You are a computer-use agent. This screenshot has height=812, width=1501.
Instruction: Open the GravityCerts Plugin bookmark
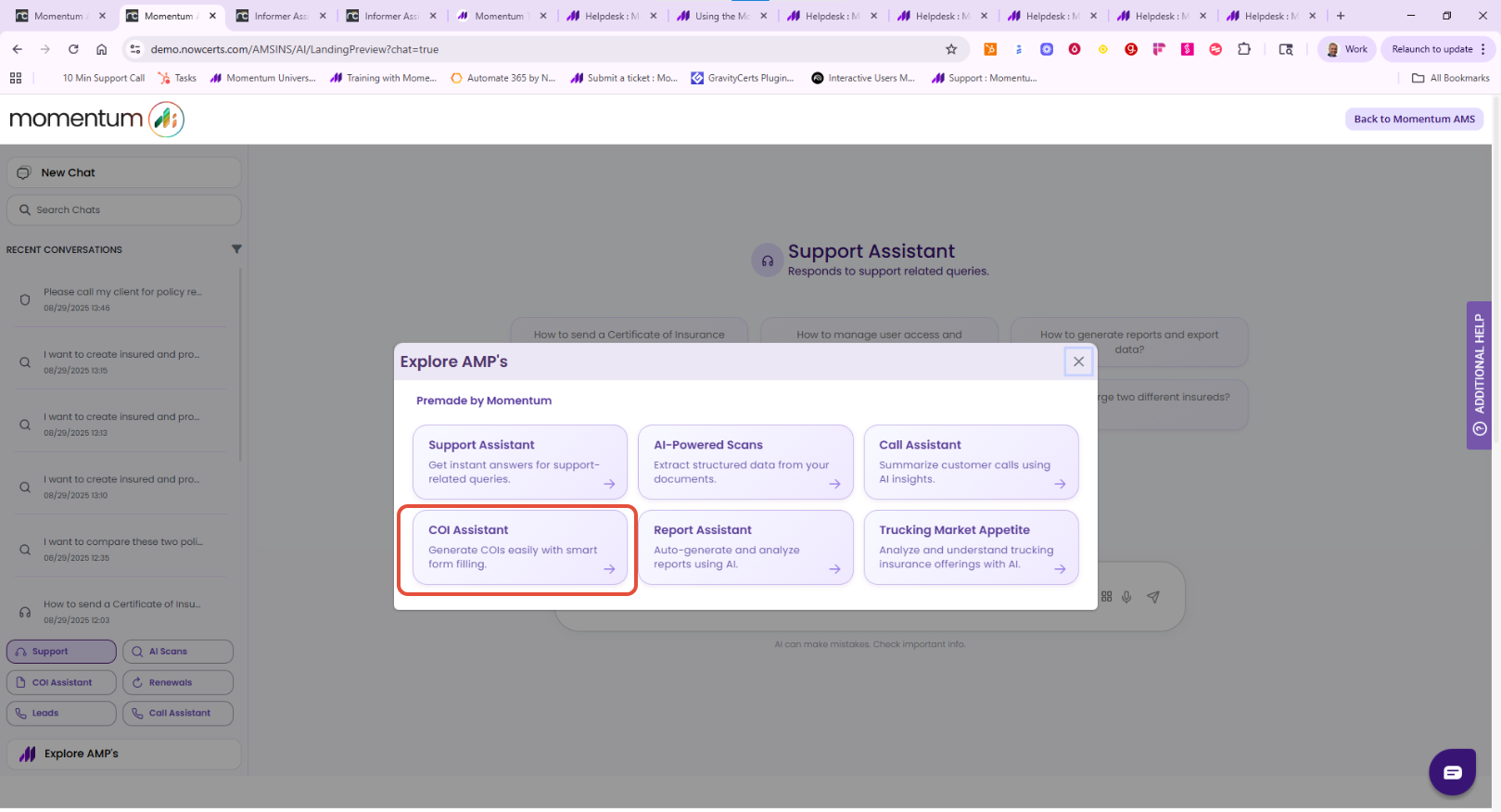click(x=743, y=78)
